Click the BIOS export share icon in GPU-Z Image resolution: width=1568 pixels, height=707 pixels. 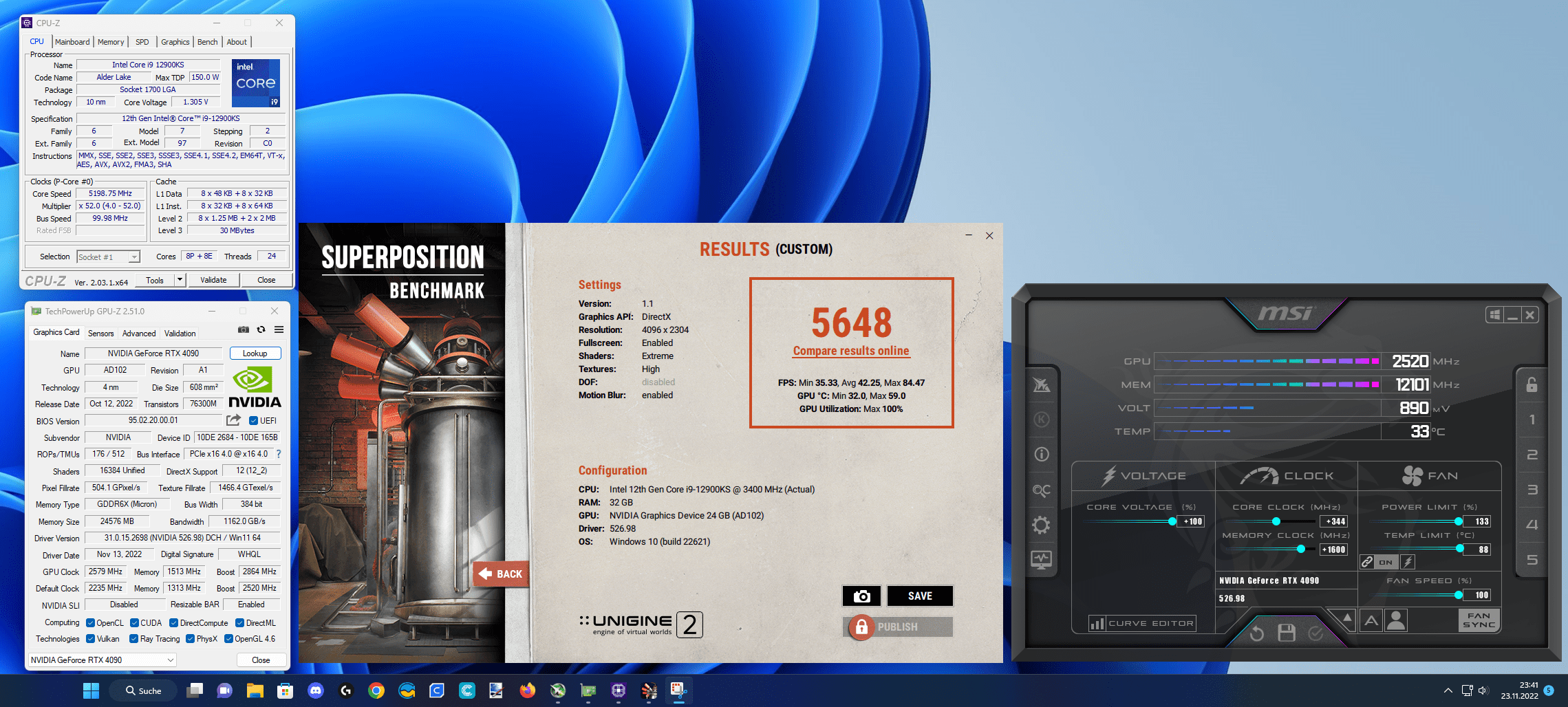click(x=234, y=420)
